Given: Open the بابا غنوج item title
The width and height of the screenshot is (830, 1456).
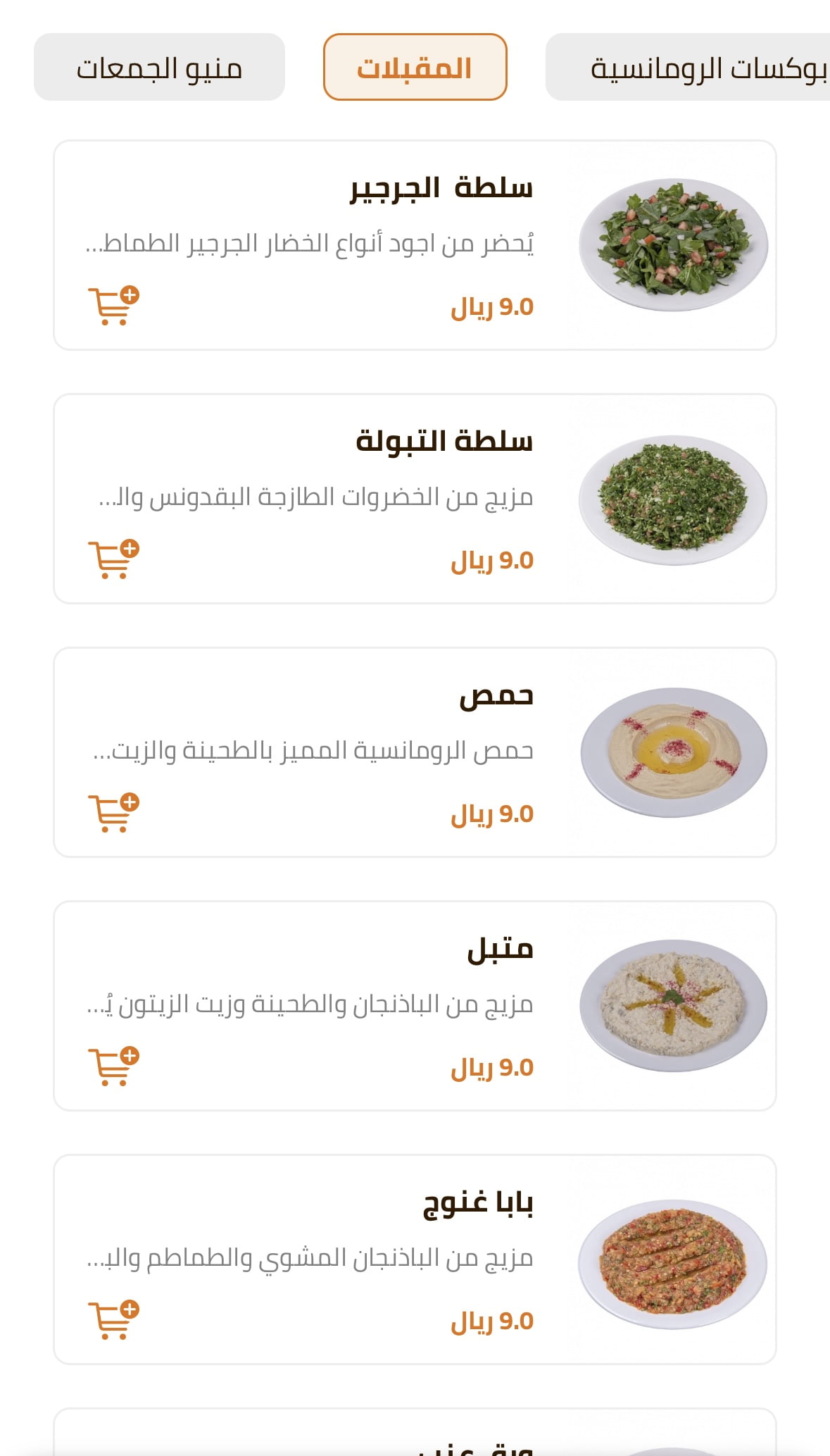Looking at the screenshot, I should point(478,1202).
